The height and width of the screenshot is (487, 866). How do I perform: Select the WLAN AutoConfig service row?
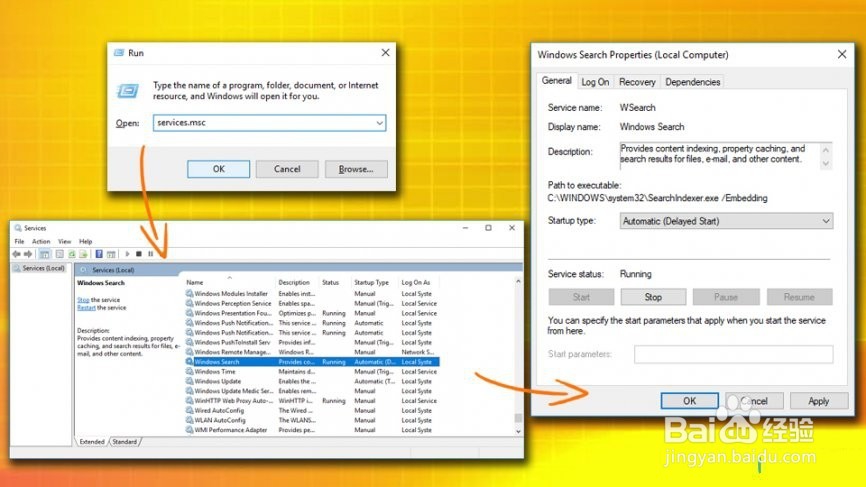click(x=312, y=420)
